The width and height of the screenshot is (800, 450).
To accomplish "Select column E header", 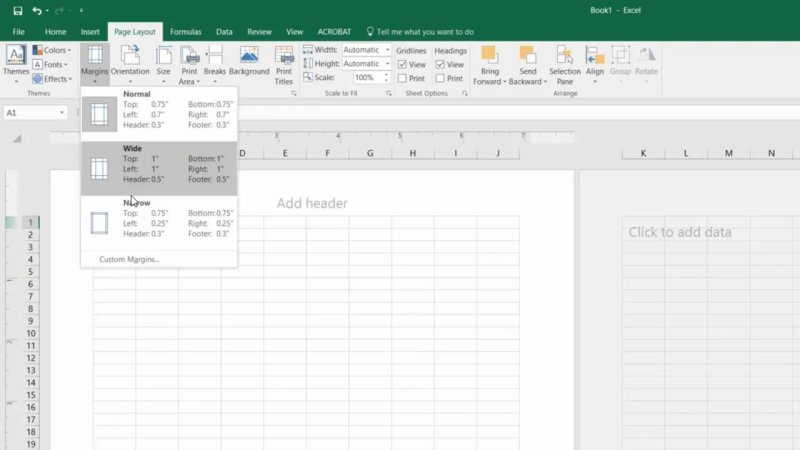I will tap(285, 153).
